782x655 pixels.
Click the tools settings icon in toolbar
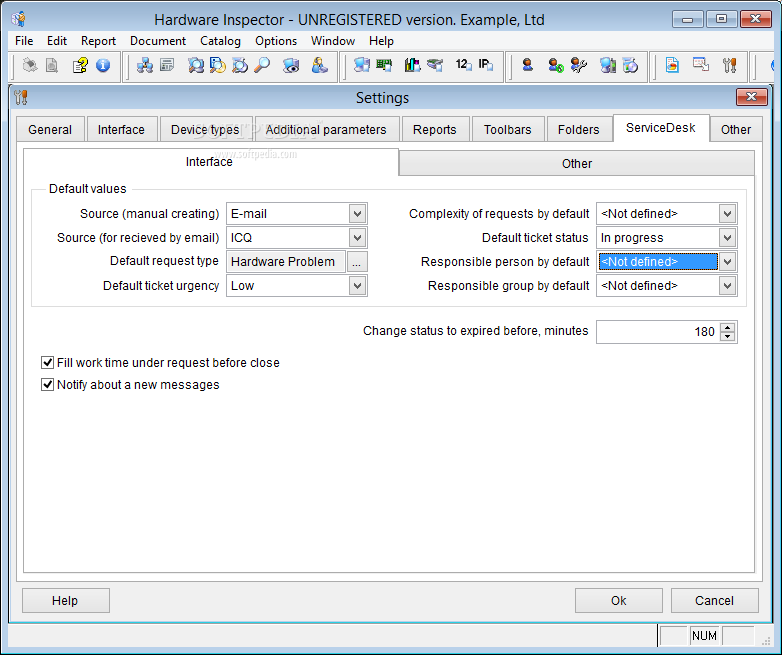click(729, 65)
